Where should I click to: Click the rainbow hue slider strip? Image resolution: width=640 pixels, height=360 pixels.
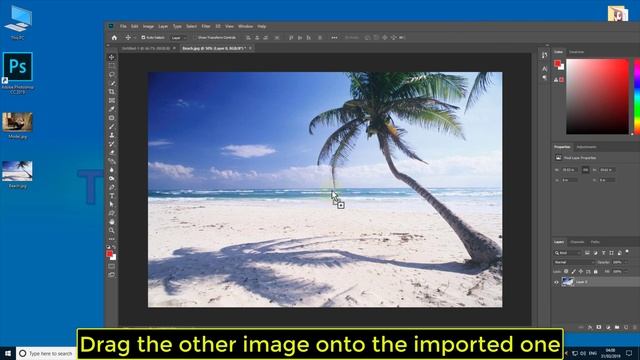(x=637, y=97)
